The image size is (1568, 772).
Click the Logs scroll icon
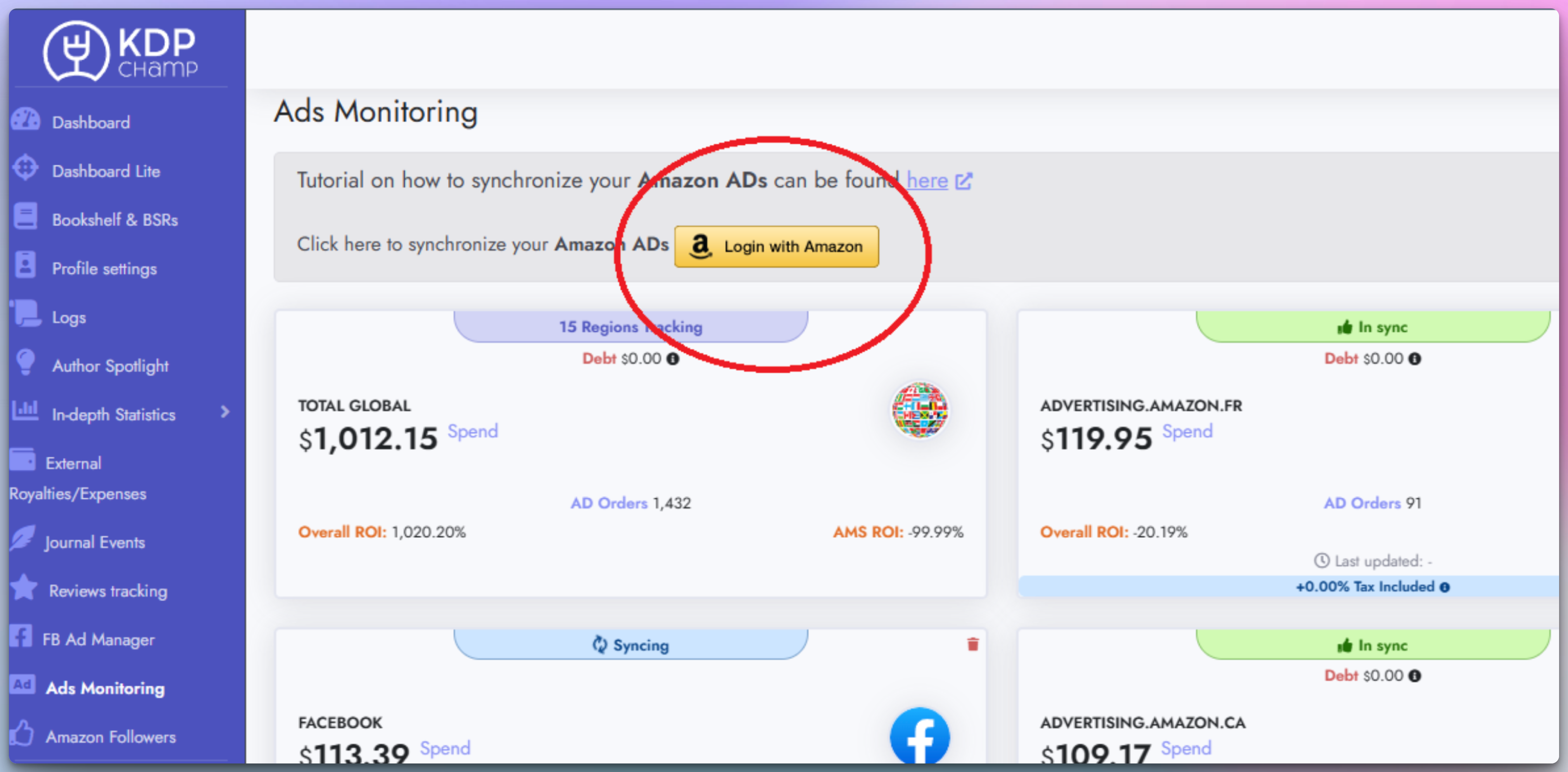pyautogui.click(x=26, y=313)
